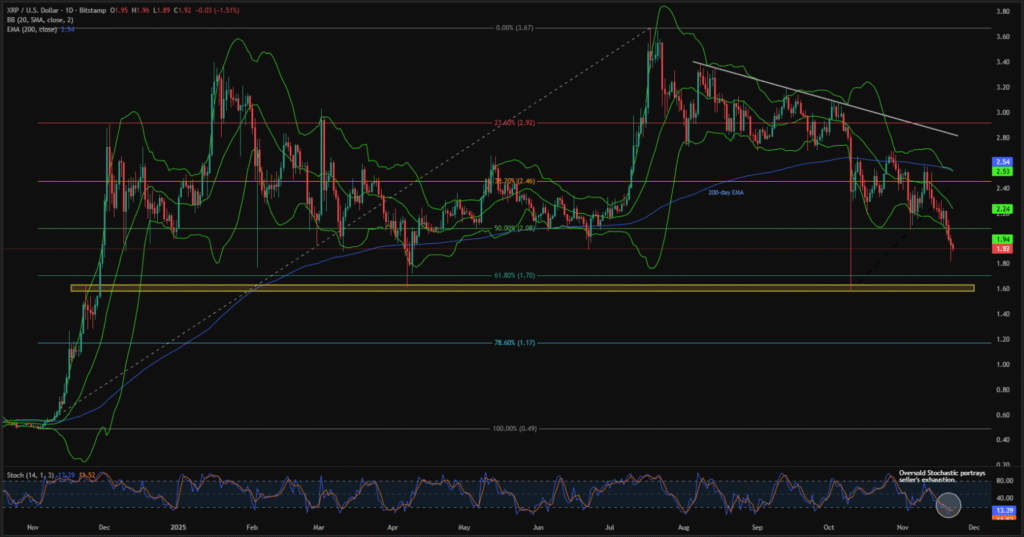This screenshot has width=1024, height=537.
Task: Select the Stoch (14, 1, 3) indicator legend
Action: point(30,475)
